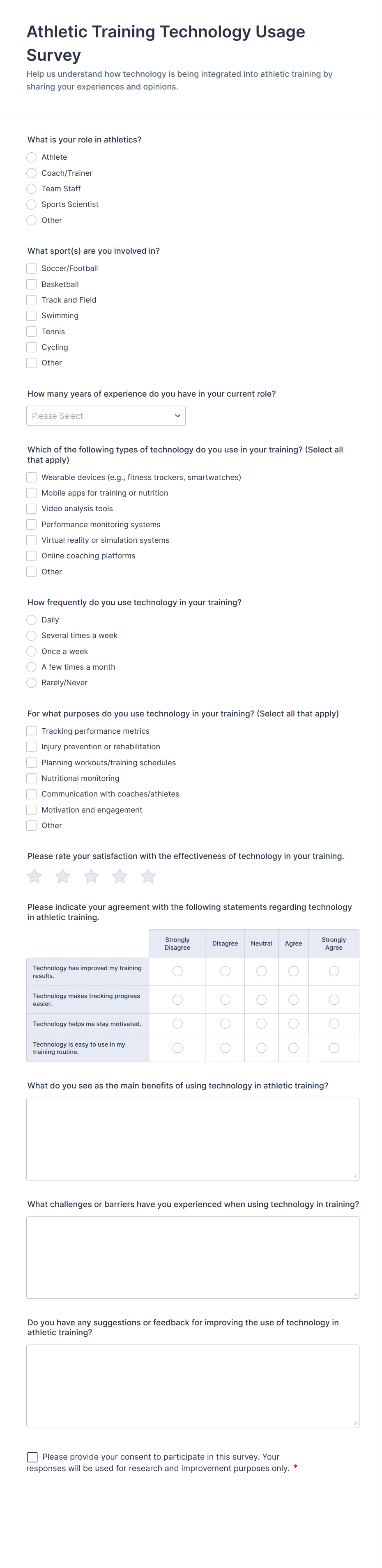Check the Soccer/Football sport checkbox
The image size is (382, 1568).
[31, 268]
